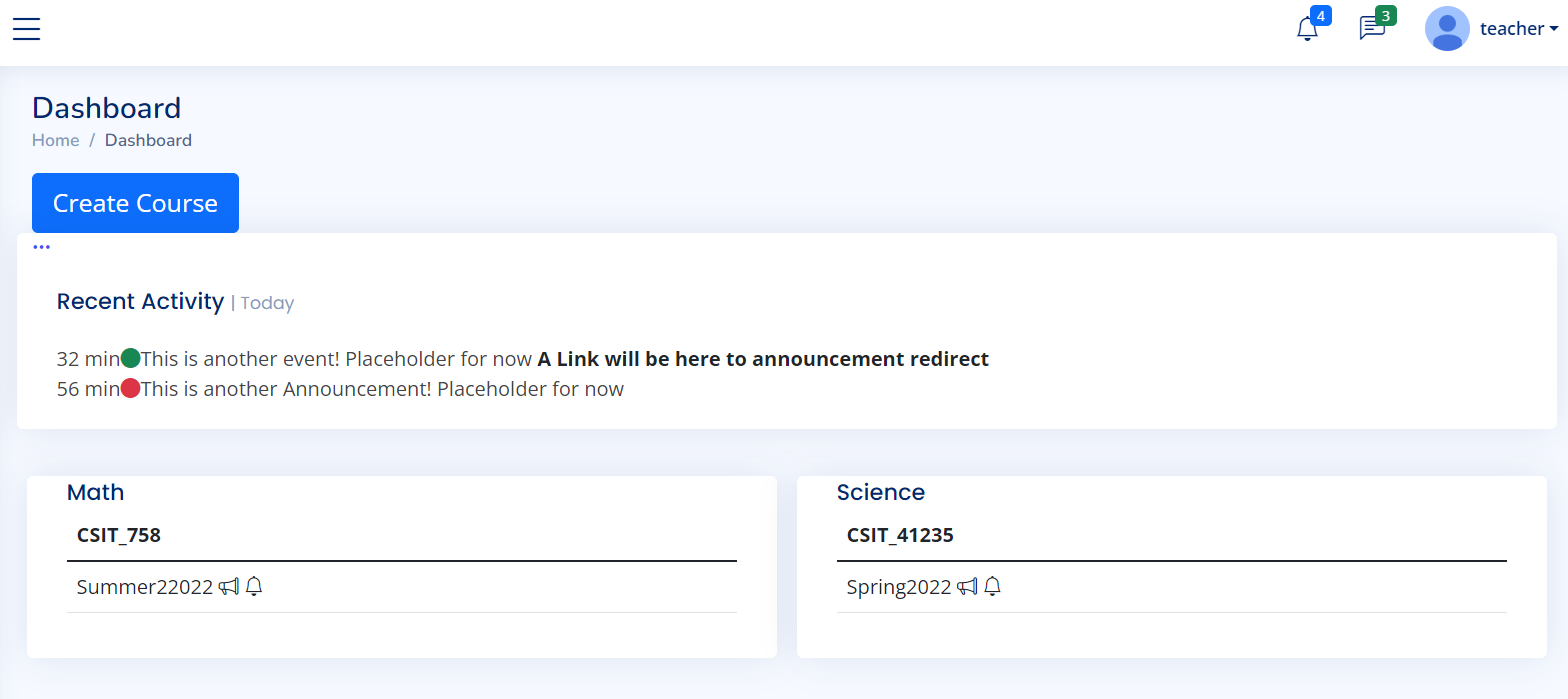This screenshot has width=1568, height=699.
Task: Select the CSIT_758 course heading
Action: click(x=119, y=535)
